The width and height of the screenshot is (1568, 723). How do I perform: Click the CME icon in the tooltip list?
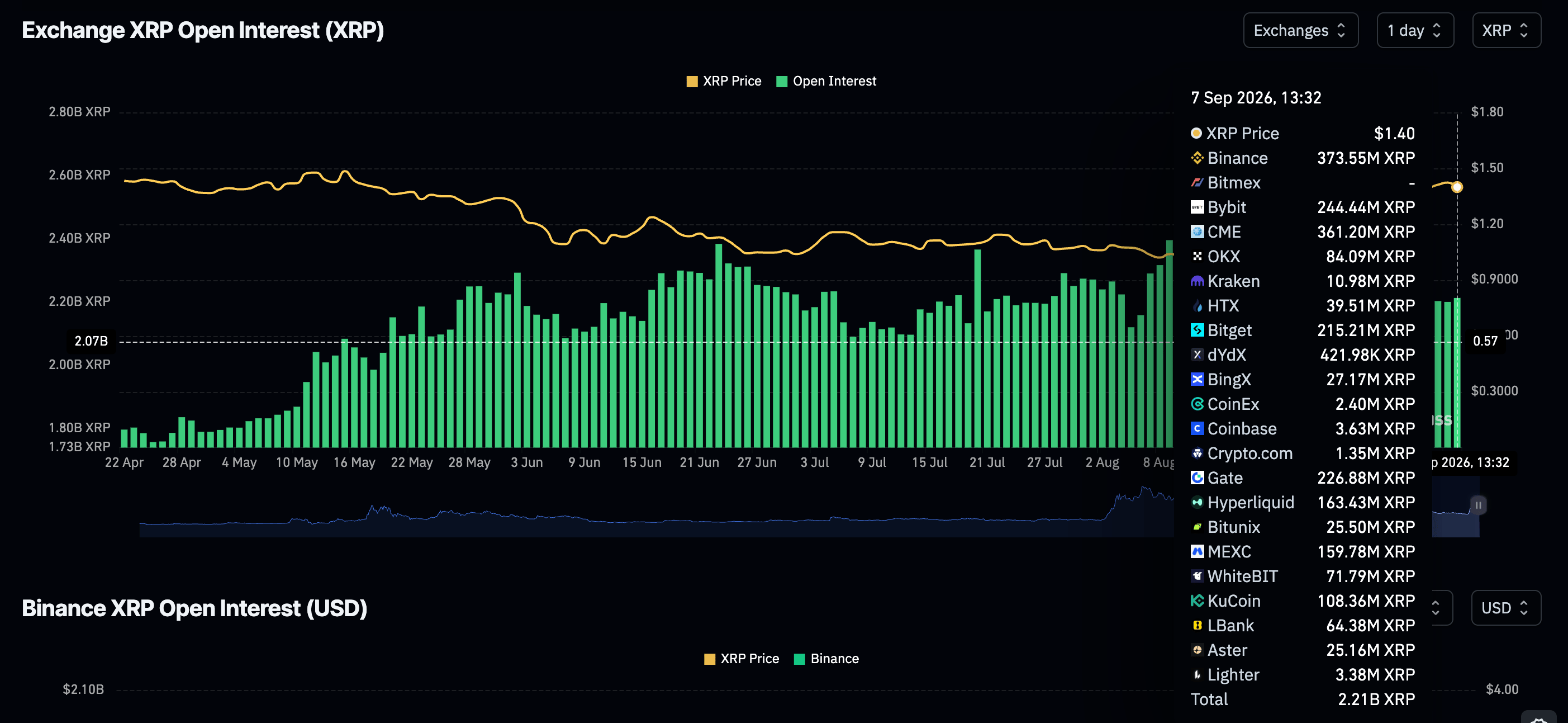1197,232
